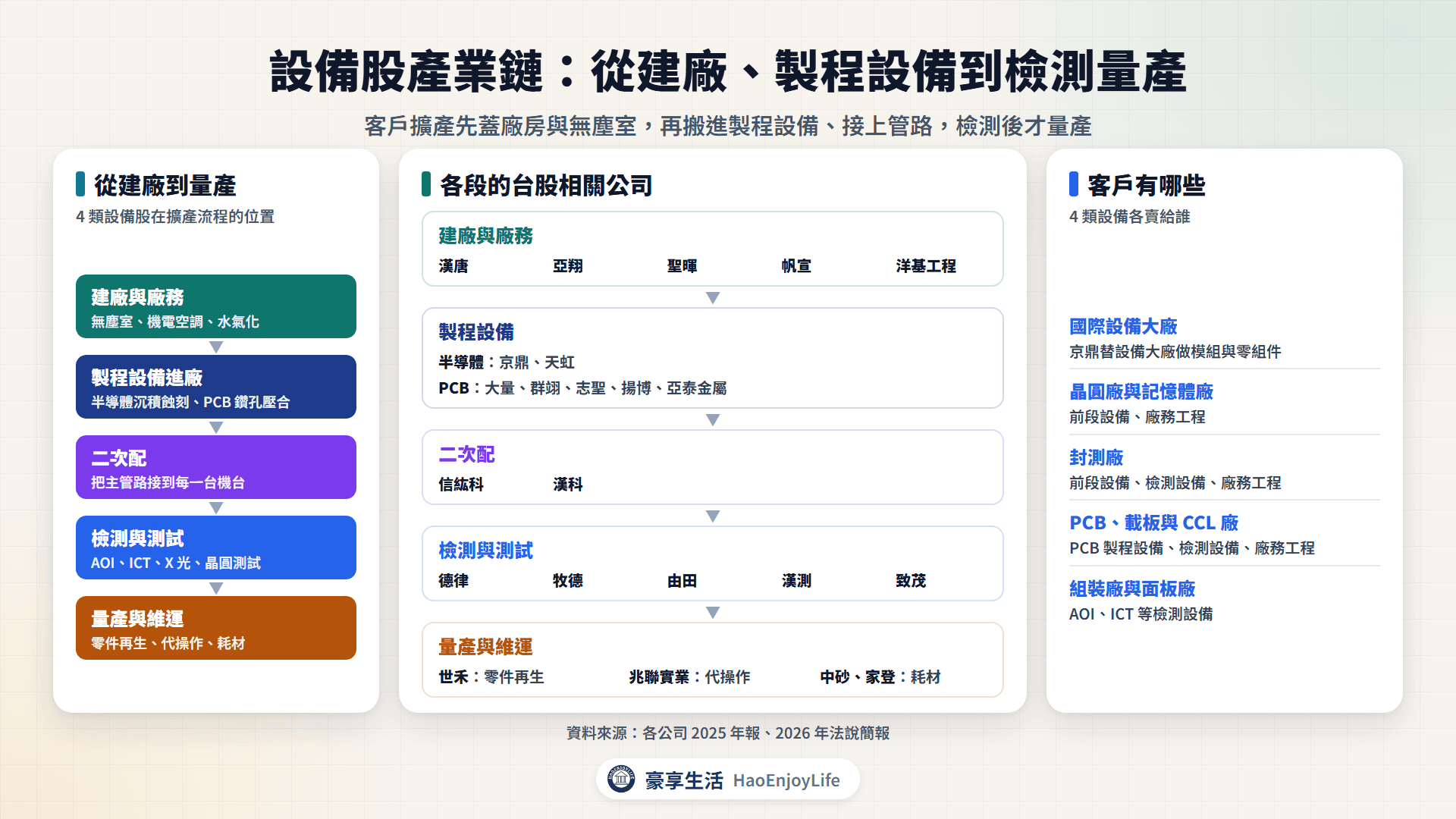This screenshot has height=819, width=1456.
Task: Click company name 由田
Action: [x=682, y=581]
